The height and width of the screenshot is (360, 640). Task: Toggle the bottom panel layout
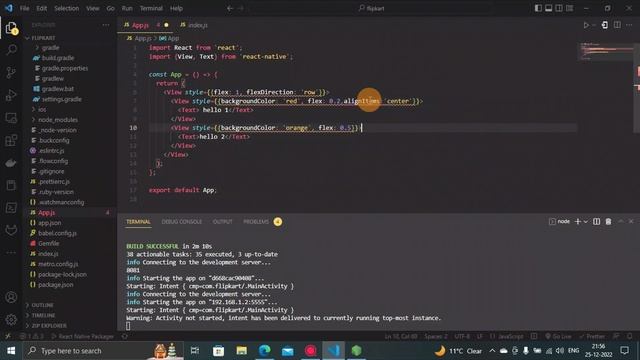pos(549,8)
